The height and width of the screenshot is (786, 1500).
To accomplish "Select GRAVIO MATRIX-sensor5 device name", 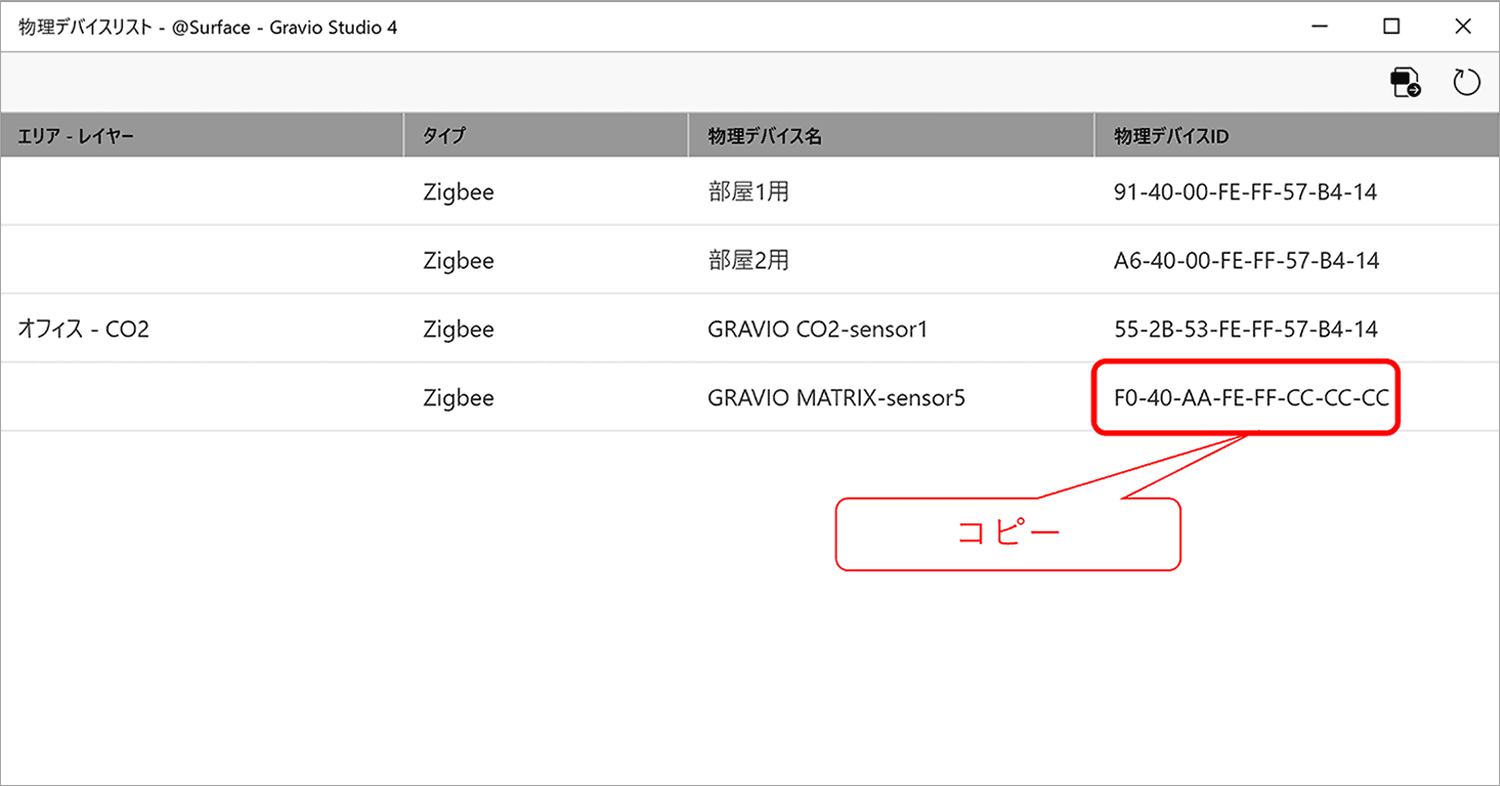I will tap(836, 398).
